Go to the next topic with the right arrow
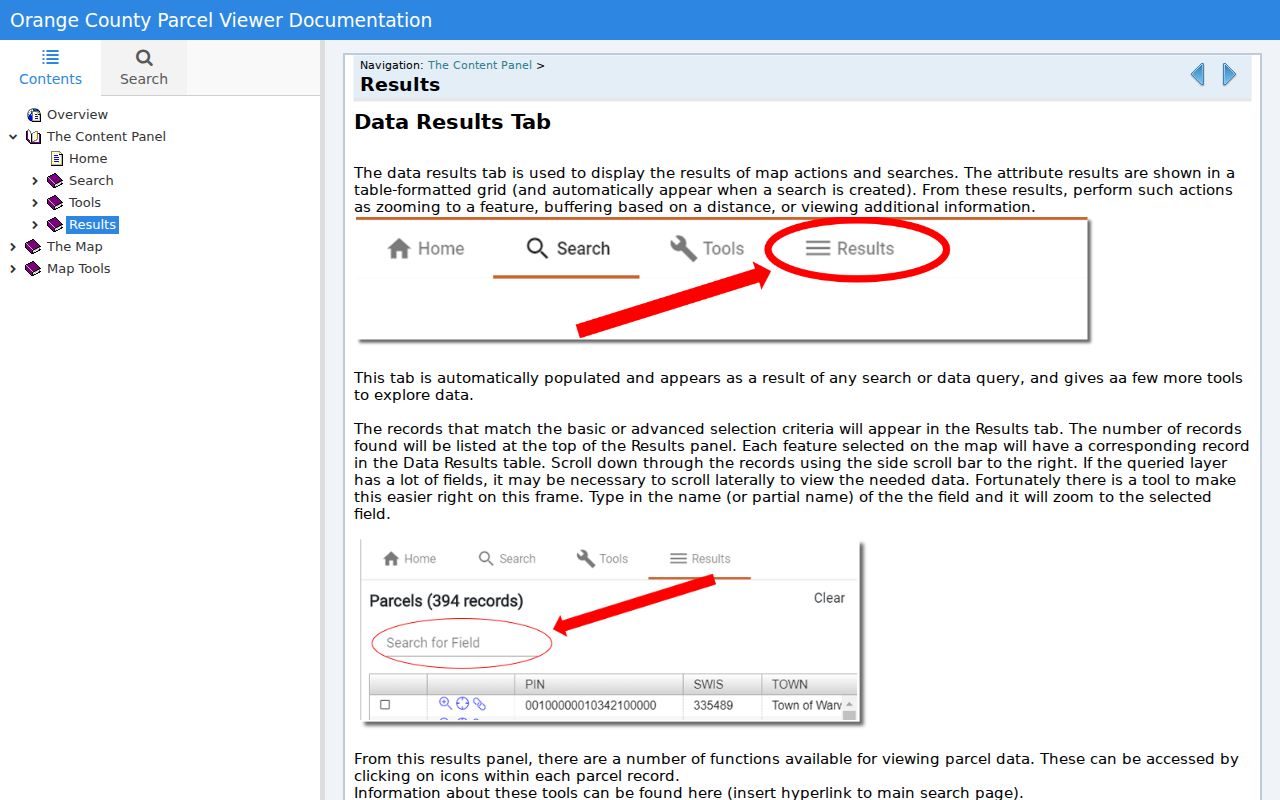1280x800 pixels. click(x=1229, y=74)
